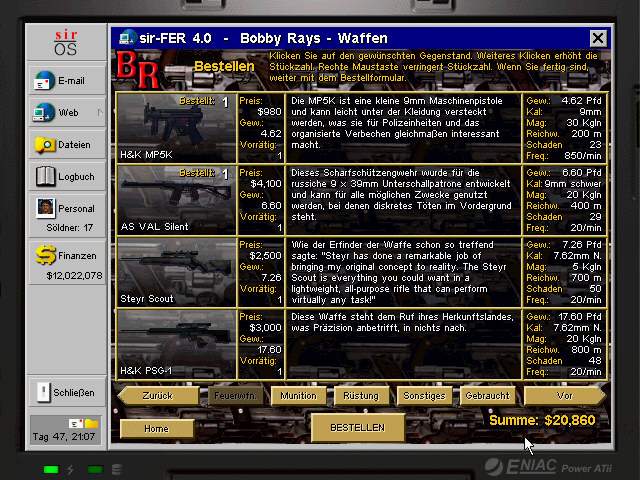
Task: Open the Dateien folder icon
Action: 45,145
